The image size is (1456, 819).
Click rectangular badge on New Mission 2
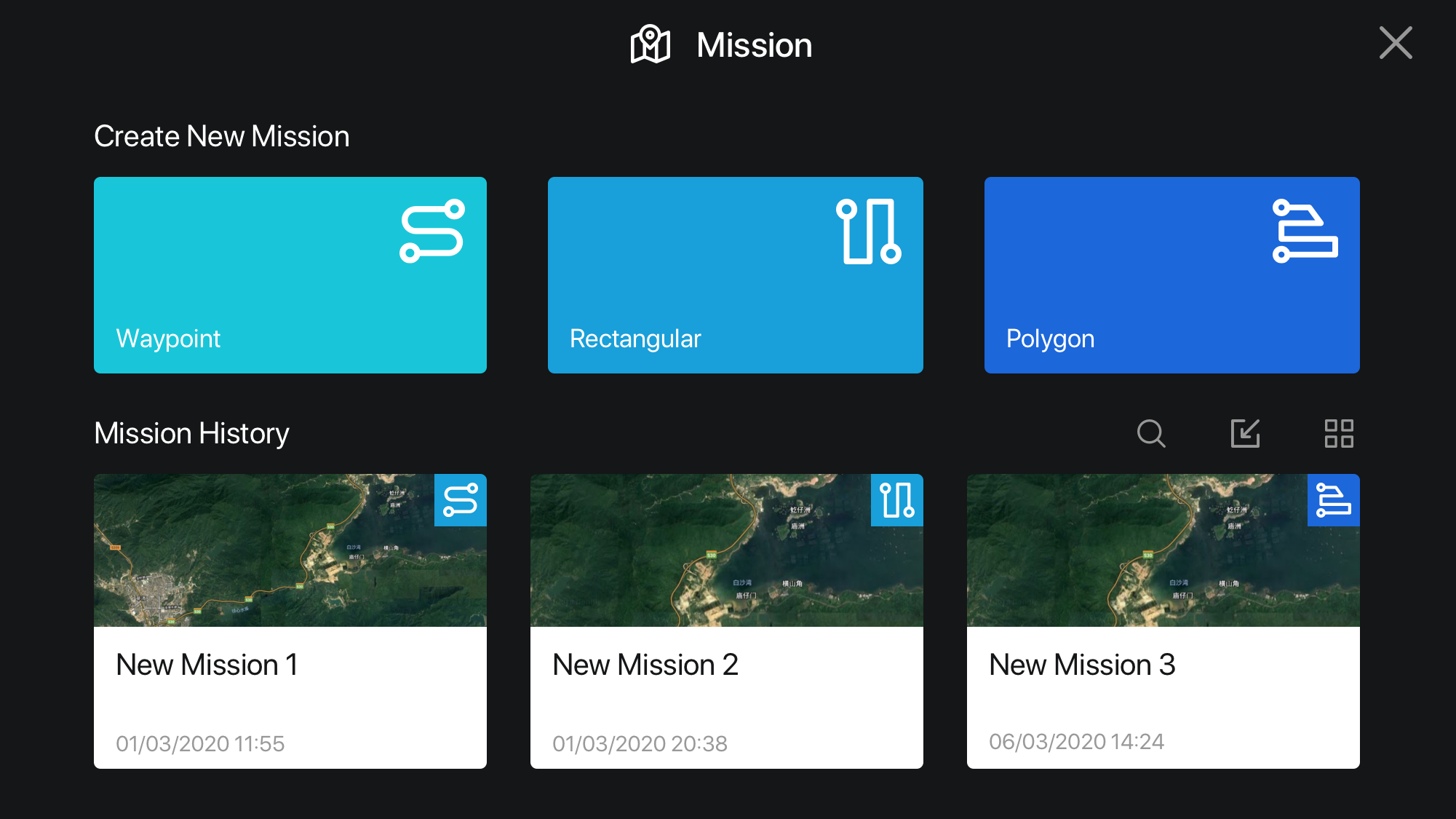point(896,500)
